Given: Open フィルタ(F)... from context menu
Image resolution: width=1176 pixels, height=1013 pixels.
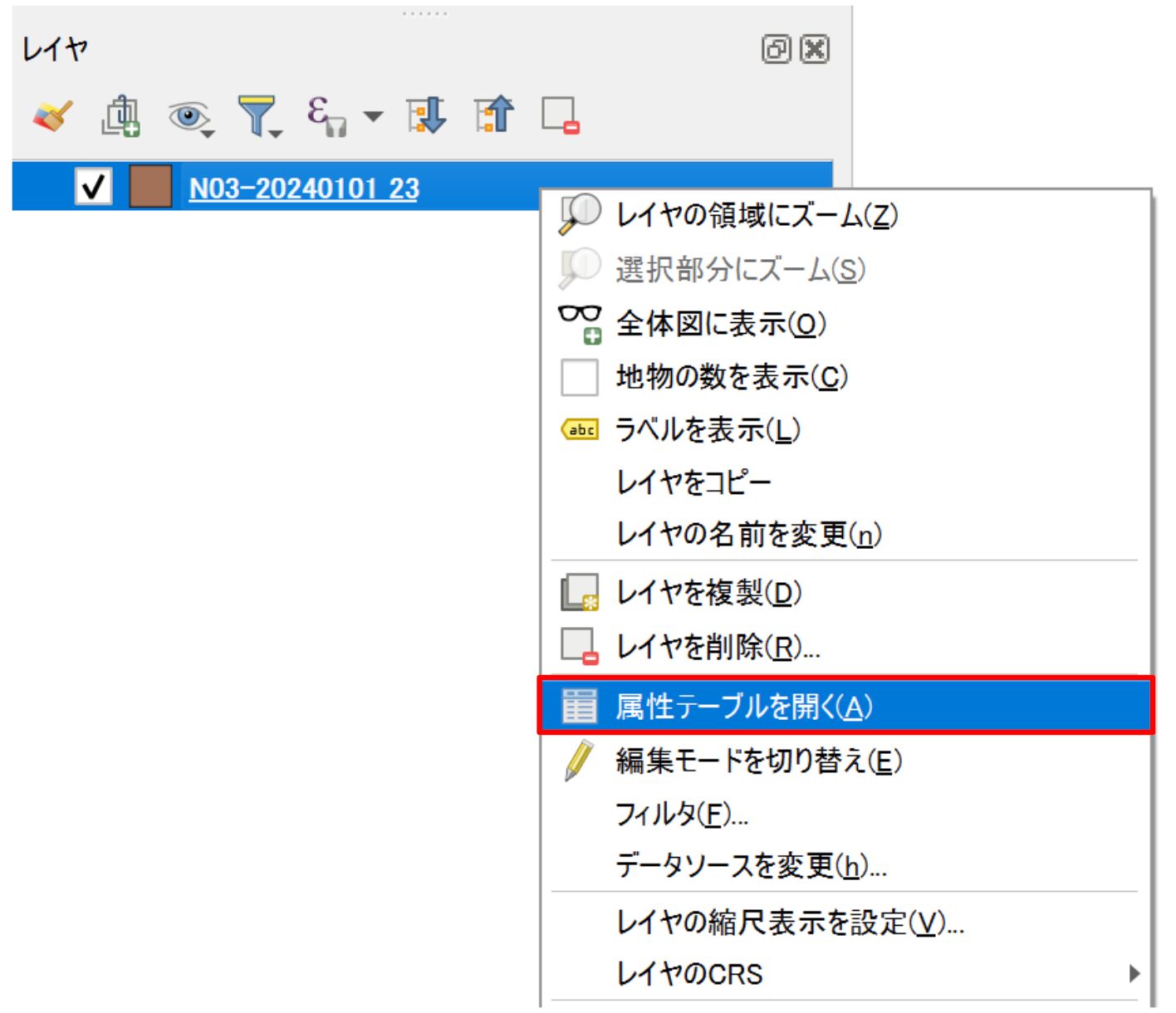Looking at the screenshot, I should click(x=845, y=814).
